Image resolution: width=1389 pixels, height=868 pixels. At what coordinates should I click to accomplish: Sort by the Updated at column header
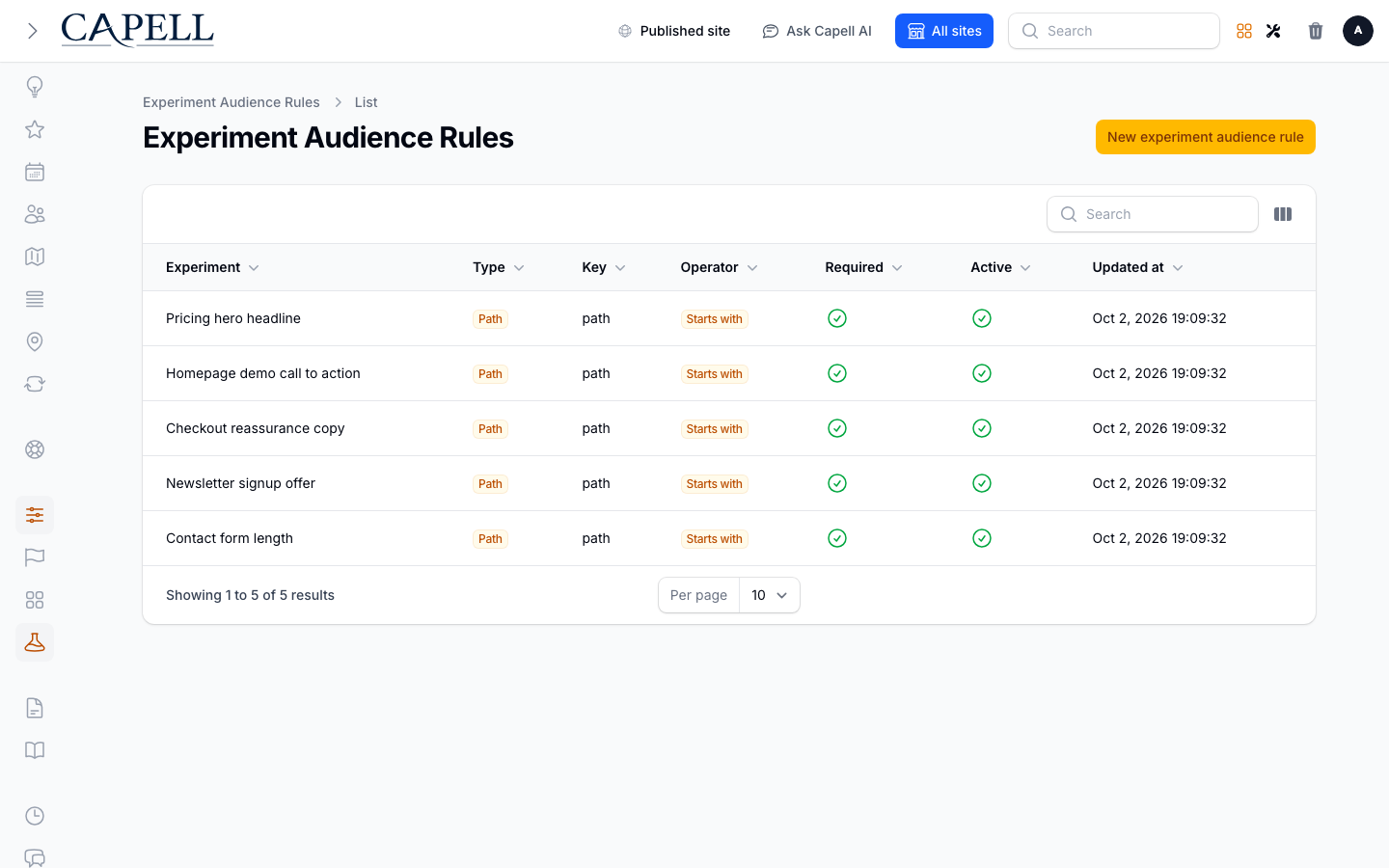tap(1137, 267)
